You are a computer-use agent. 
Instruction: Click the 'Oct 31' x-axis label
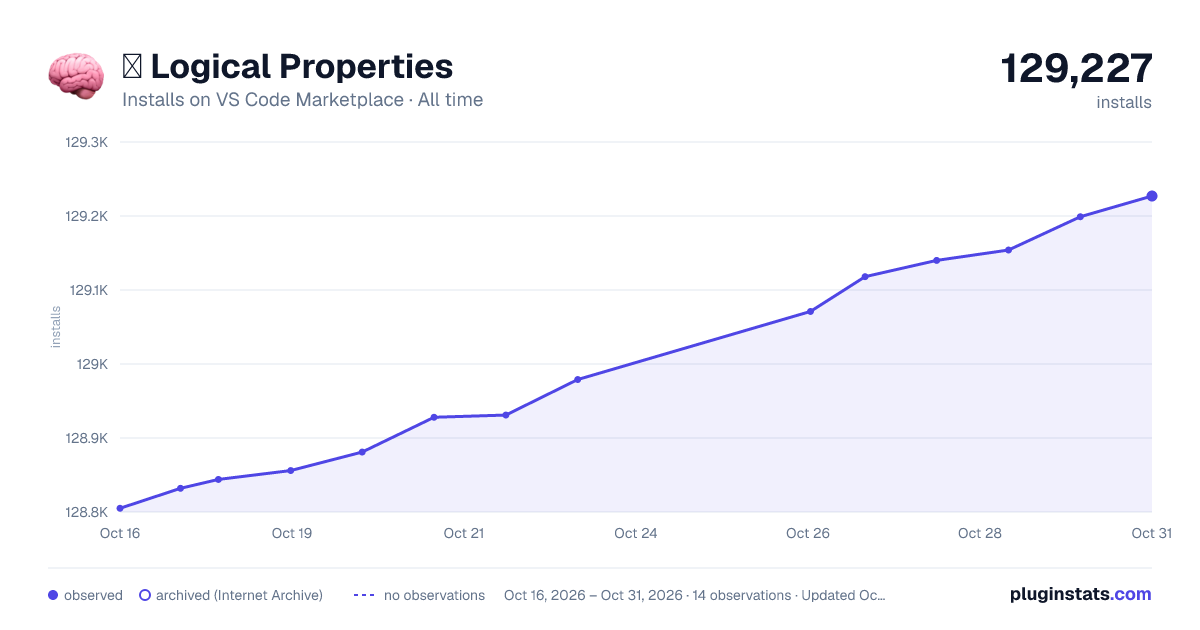coord(1151,533)
